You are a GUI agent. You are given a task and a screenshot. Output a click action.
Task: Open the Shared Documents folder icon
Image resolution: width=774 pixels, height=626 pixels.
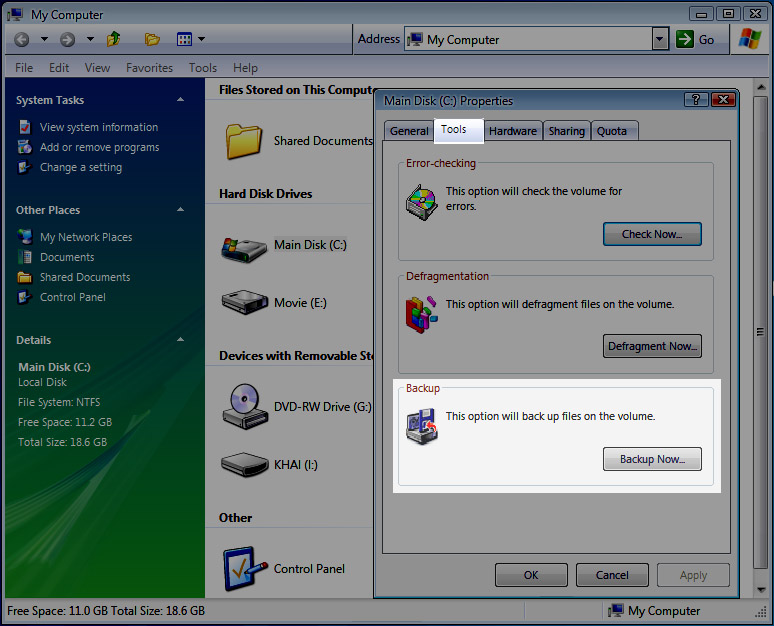point(243,141)
